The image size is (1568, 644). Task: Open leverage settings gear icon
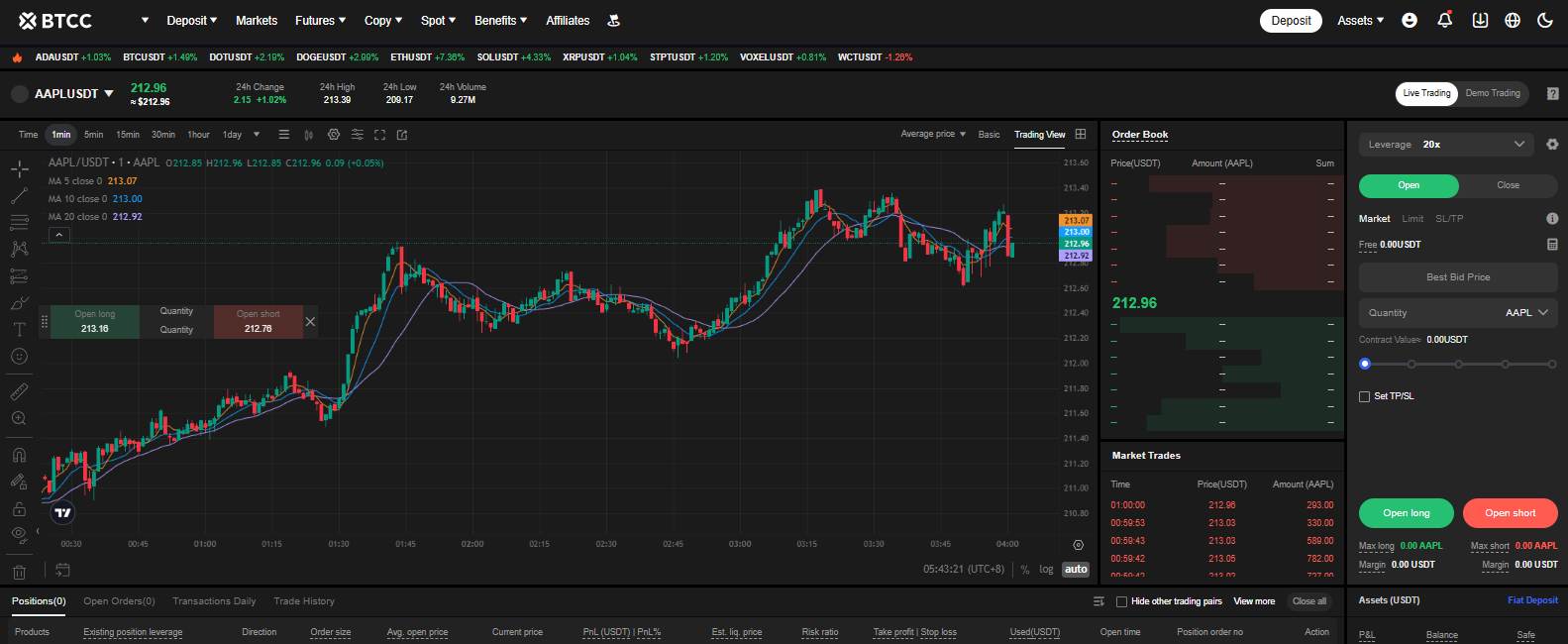pyautogui.click(x=1552, y=144)
